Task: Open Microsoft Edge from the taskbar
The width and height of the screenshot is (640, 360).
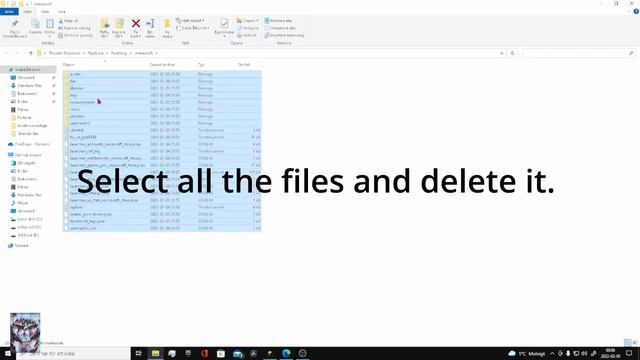Action: click(x=286, y=353)
